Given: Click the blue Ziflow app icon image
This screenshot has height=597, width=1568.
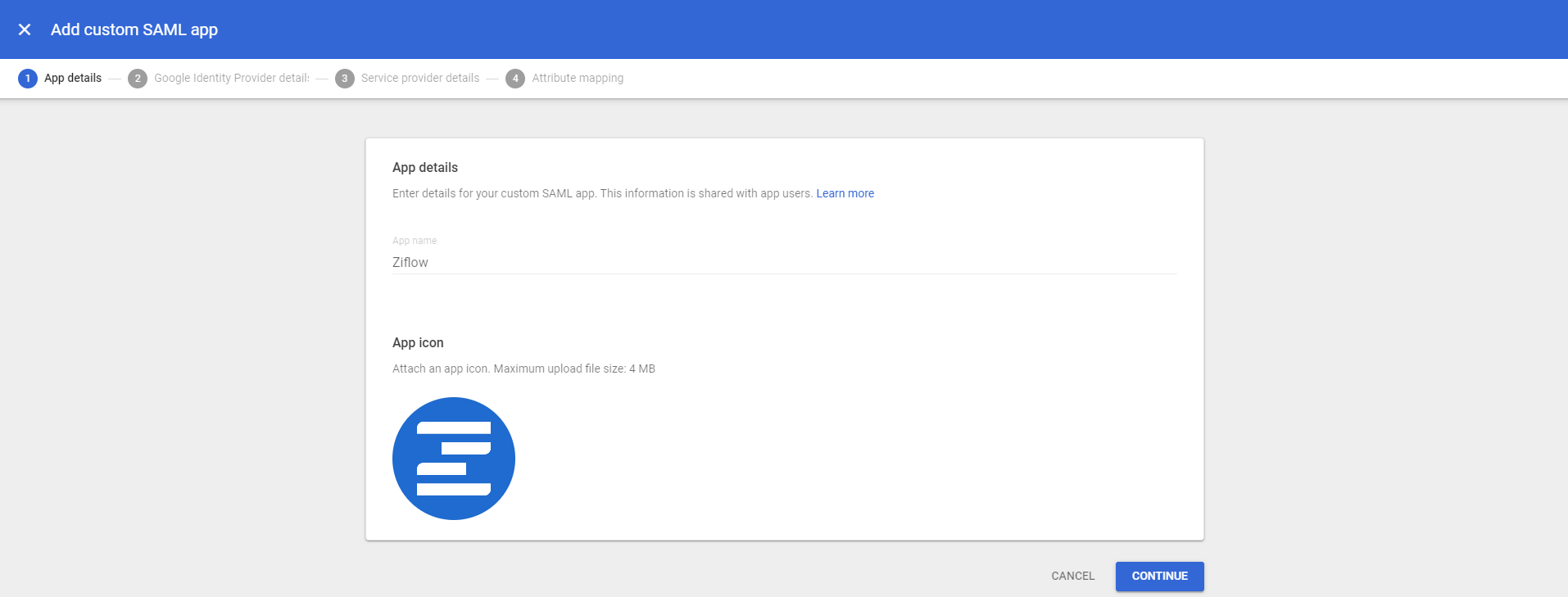Looking at the screenshot, I should [454, 459].
